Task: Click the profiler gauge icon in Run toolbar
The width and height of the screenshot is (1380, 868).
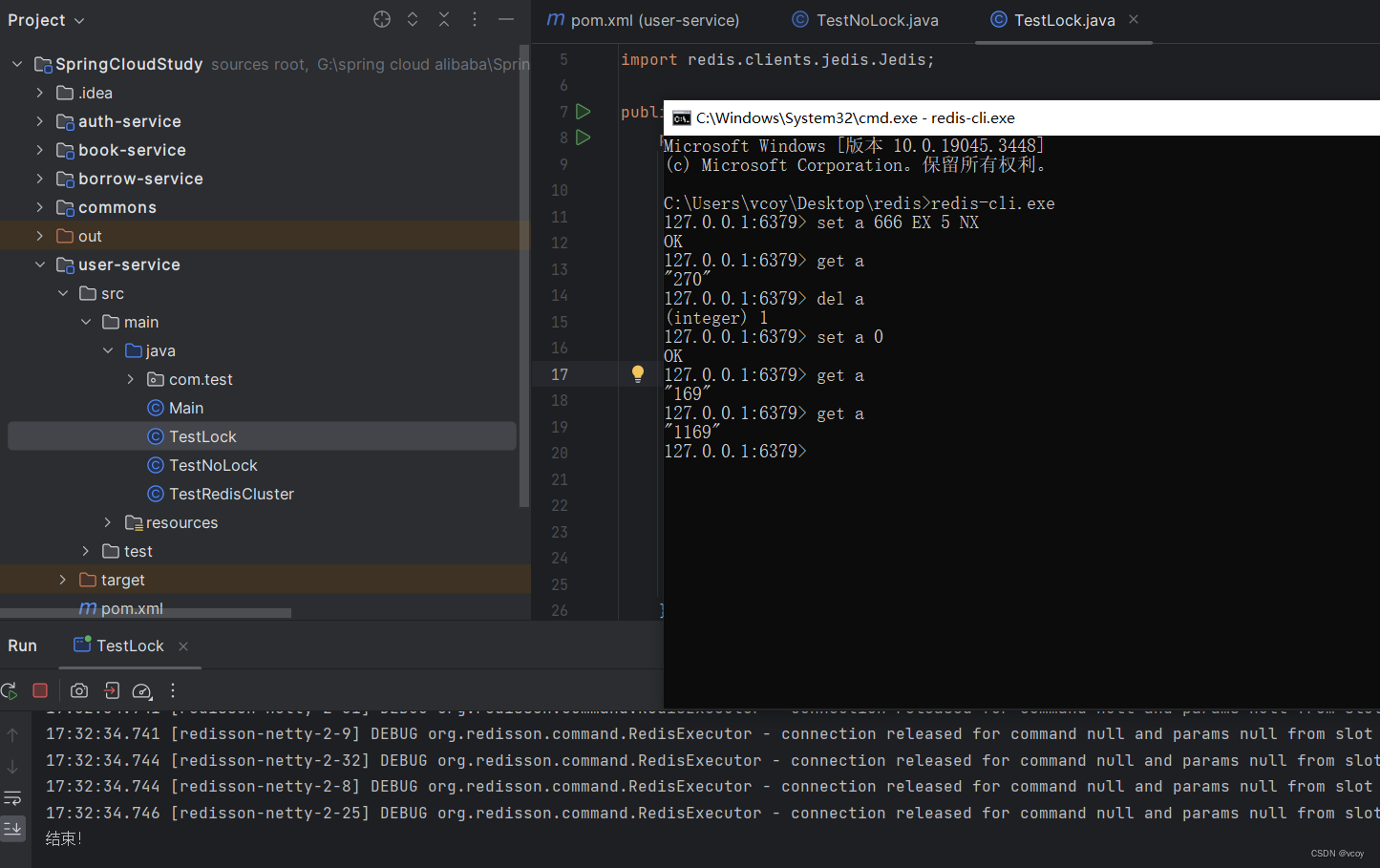Action: point(142,690)
